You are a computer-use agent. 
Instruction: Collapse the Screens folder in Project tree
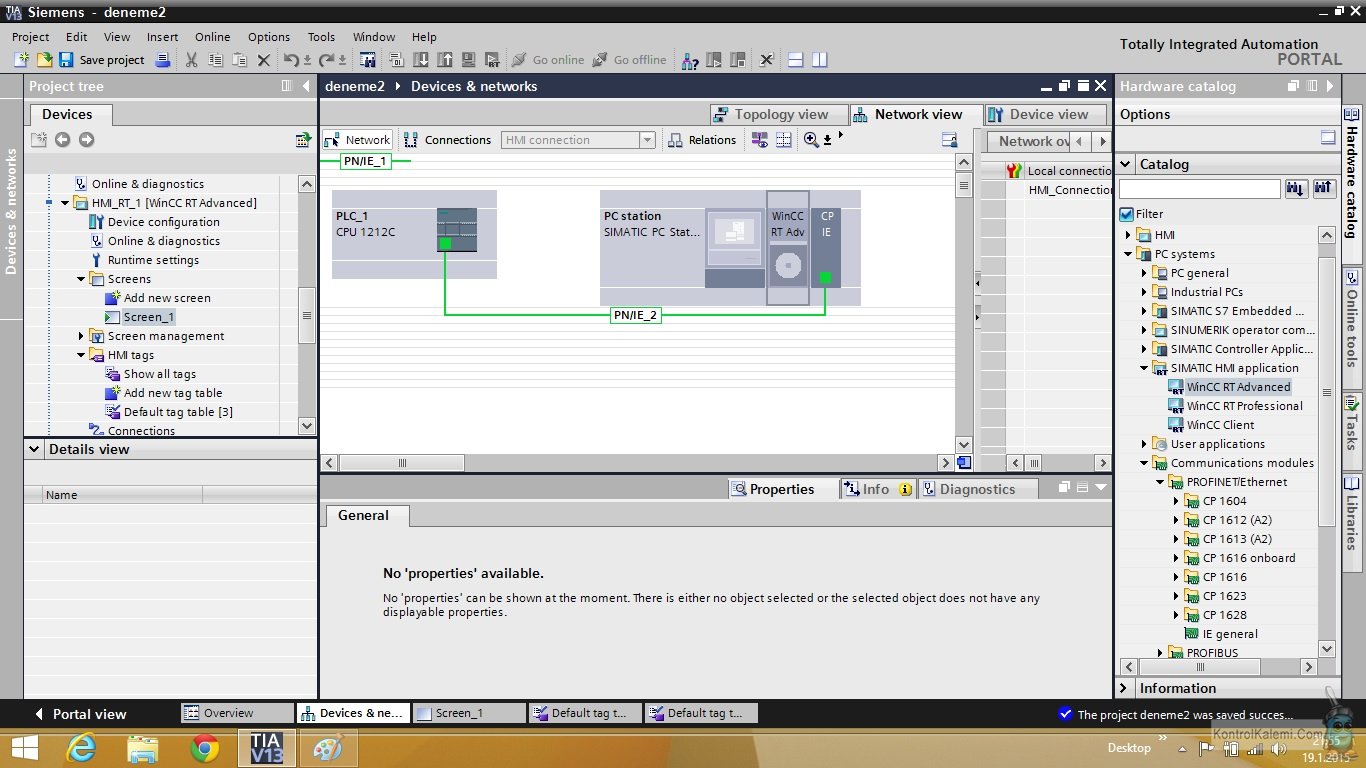coord(81,279)
